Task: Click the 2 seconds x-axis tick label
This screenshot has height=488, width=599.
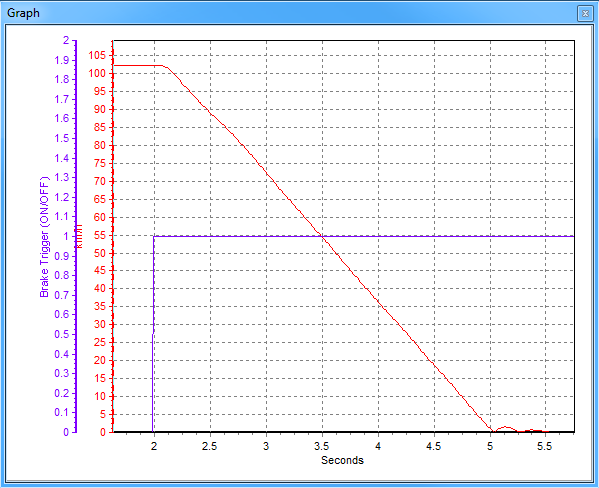Action: [154, 446]
